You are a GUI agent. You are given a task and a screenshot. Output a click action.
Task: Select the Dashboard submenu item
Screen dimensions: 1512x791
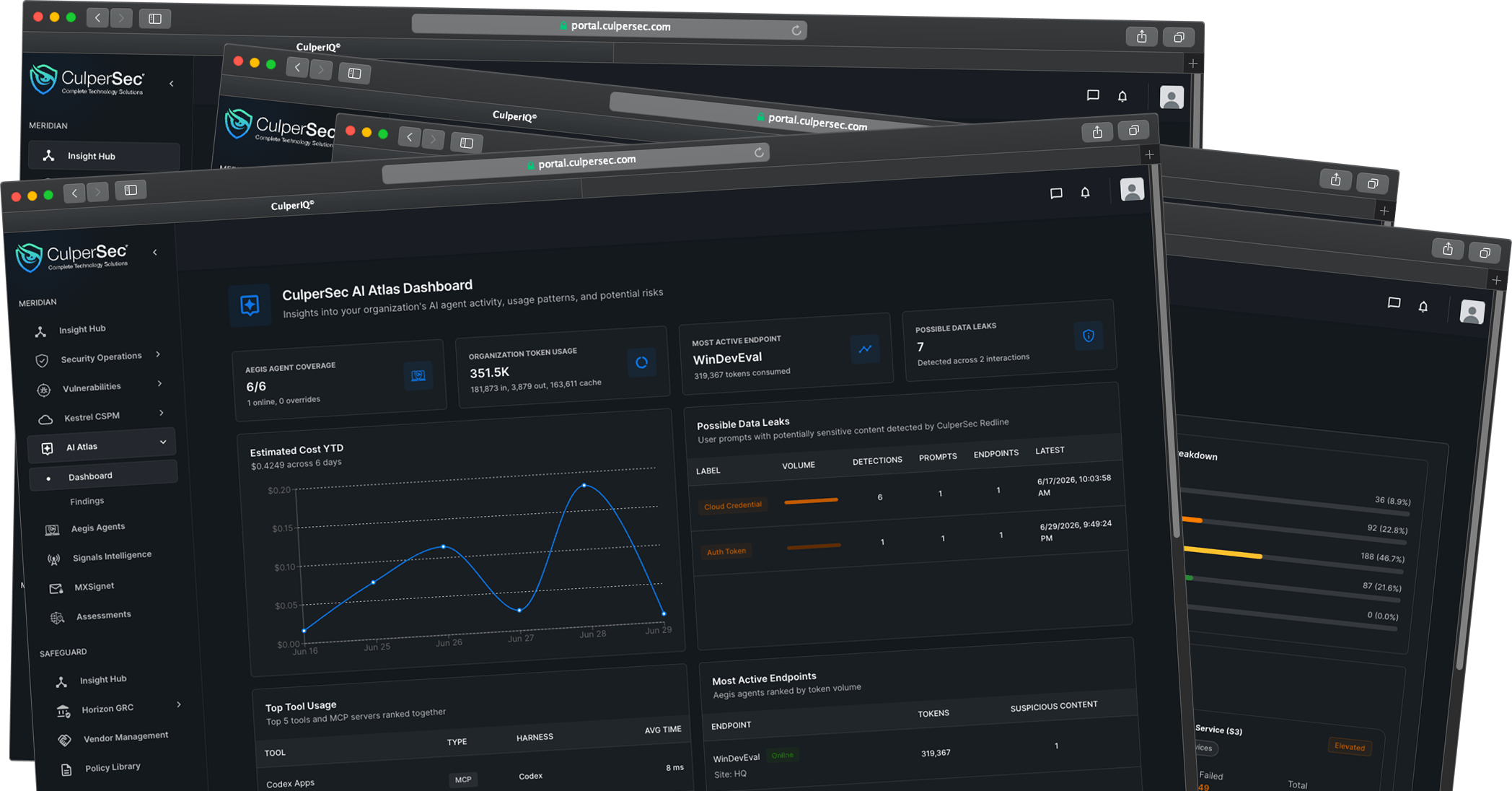click(103, 476)
